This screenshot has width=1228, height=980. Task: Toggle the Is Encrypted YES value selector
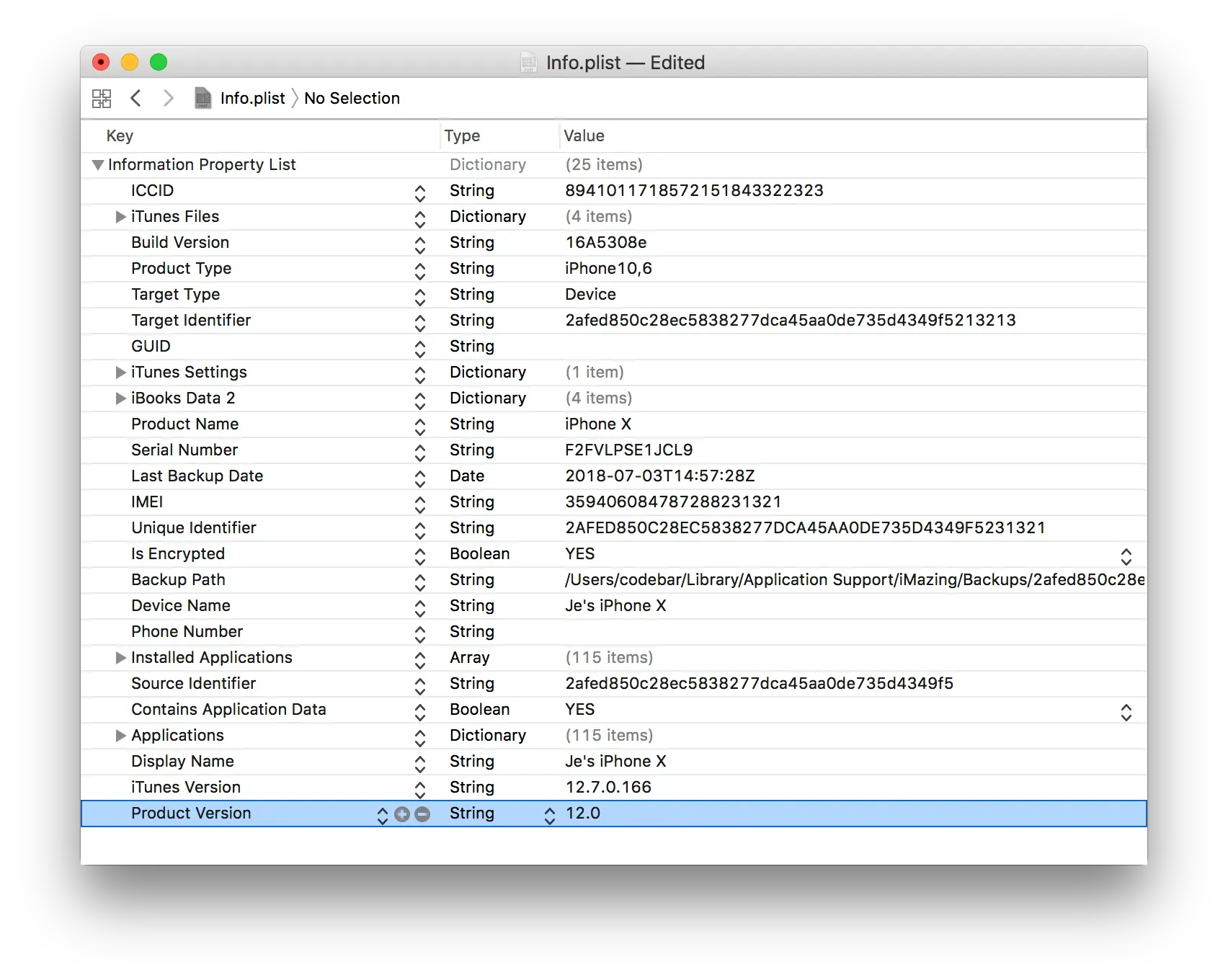[1127, 556]
